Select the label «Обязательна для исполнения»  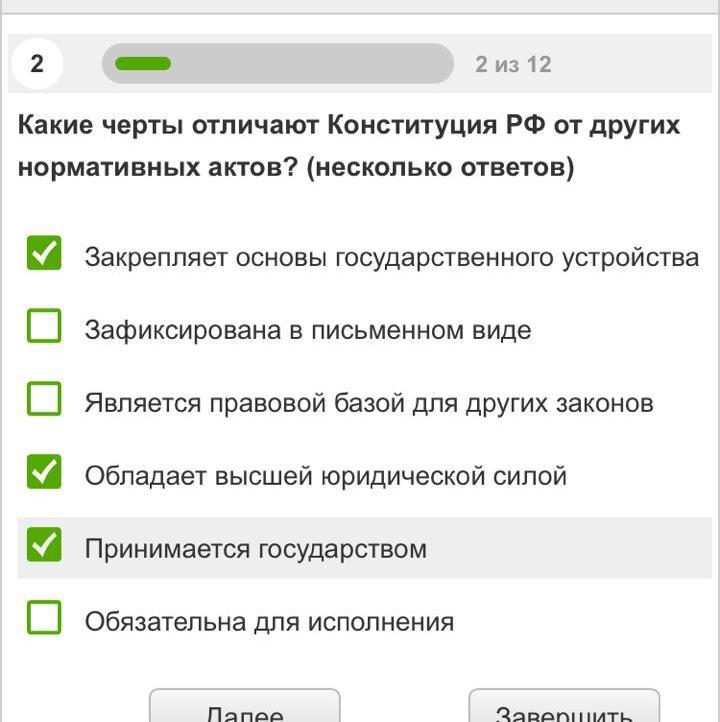(269, 622)
